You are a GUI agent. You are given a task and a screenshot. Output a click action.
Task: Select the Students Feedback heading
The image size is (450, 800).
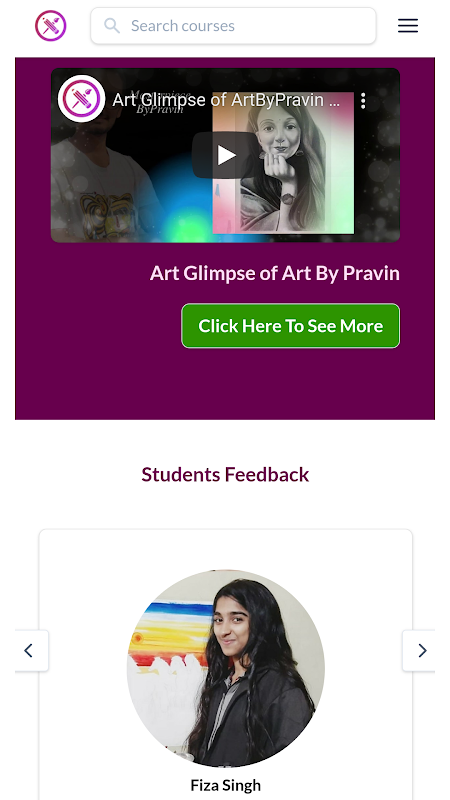[225, 474]
